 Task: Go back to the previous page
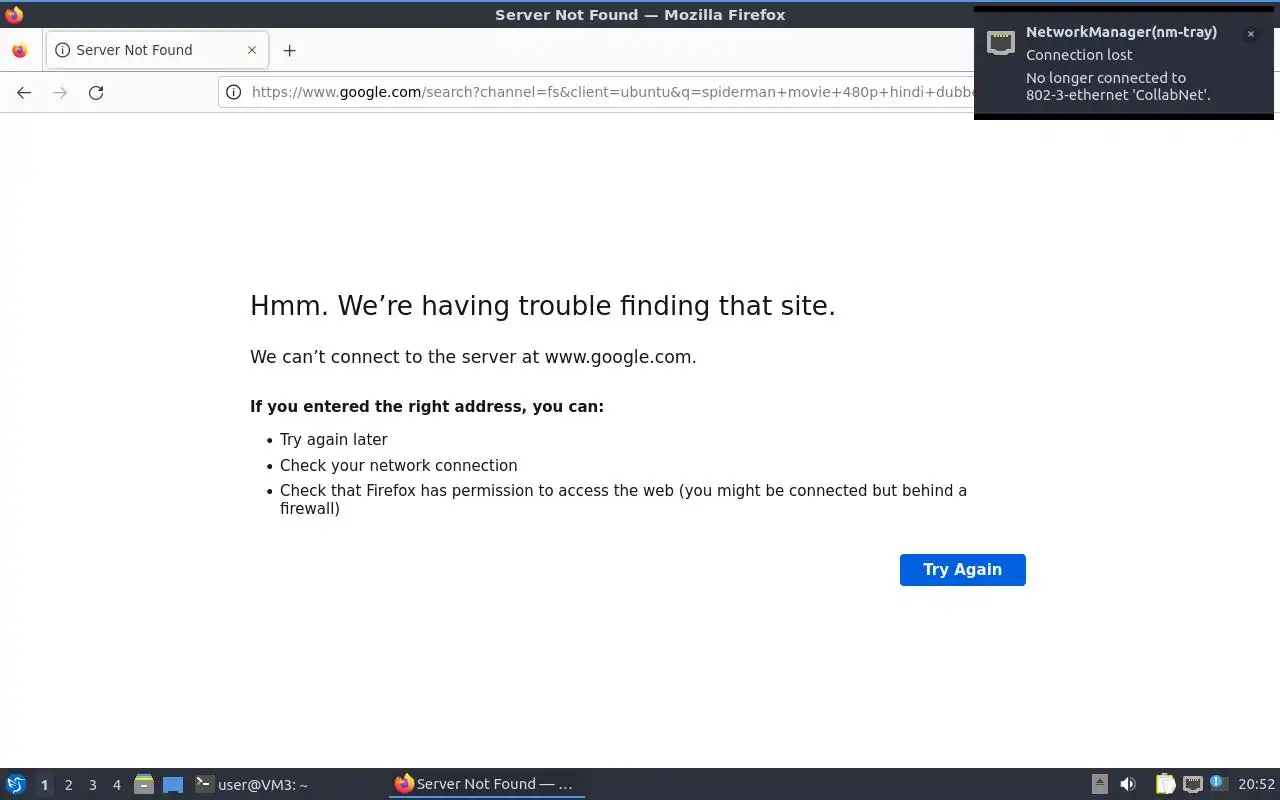[24, 92]
